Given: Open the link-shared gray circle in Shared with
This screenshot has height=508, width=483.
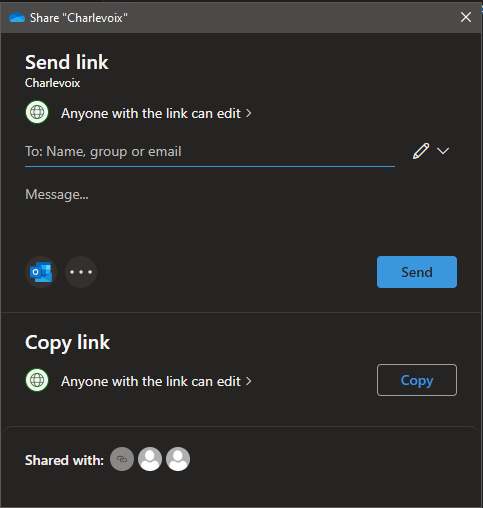Looking at the screenshot, I should 122,459.
